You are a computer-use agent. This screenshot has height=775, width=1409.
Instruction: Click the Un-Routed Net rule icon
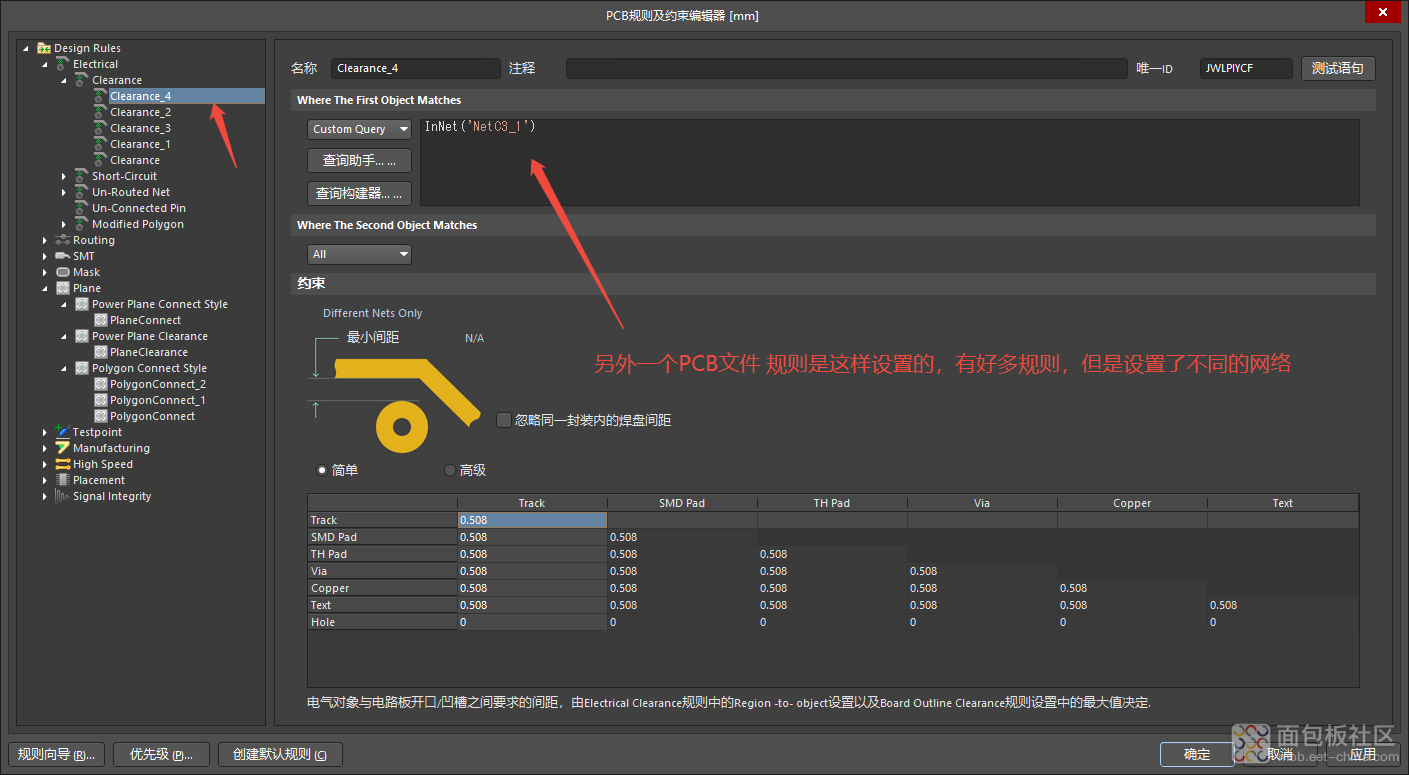tap(82, 192)
